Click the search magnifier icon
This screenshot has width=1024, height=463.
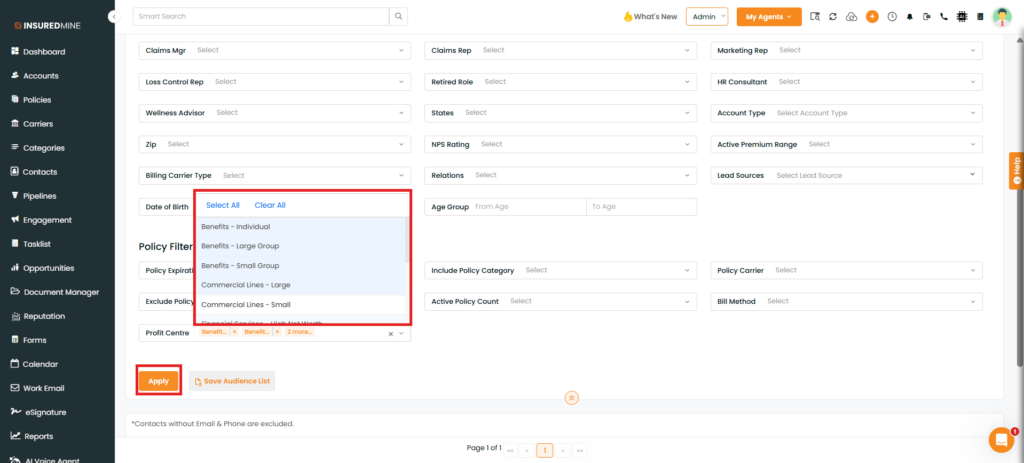pos(399,16)
